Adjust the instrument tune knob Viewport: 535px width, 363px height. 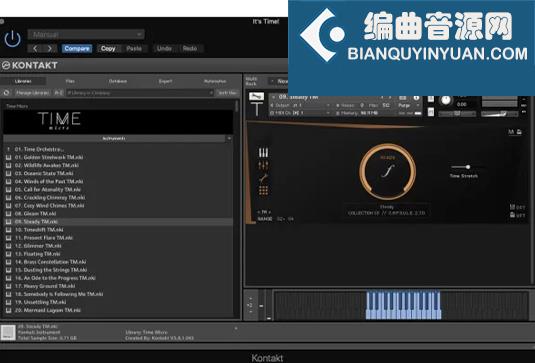tap(446, 100)
